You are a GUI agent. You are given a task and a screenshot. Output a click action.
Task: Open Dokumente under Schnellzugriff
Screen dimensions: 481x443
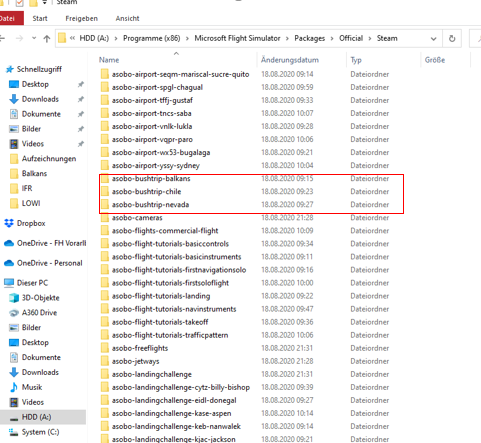click(41, 114)
